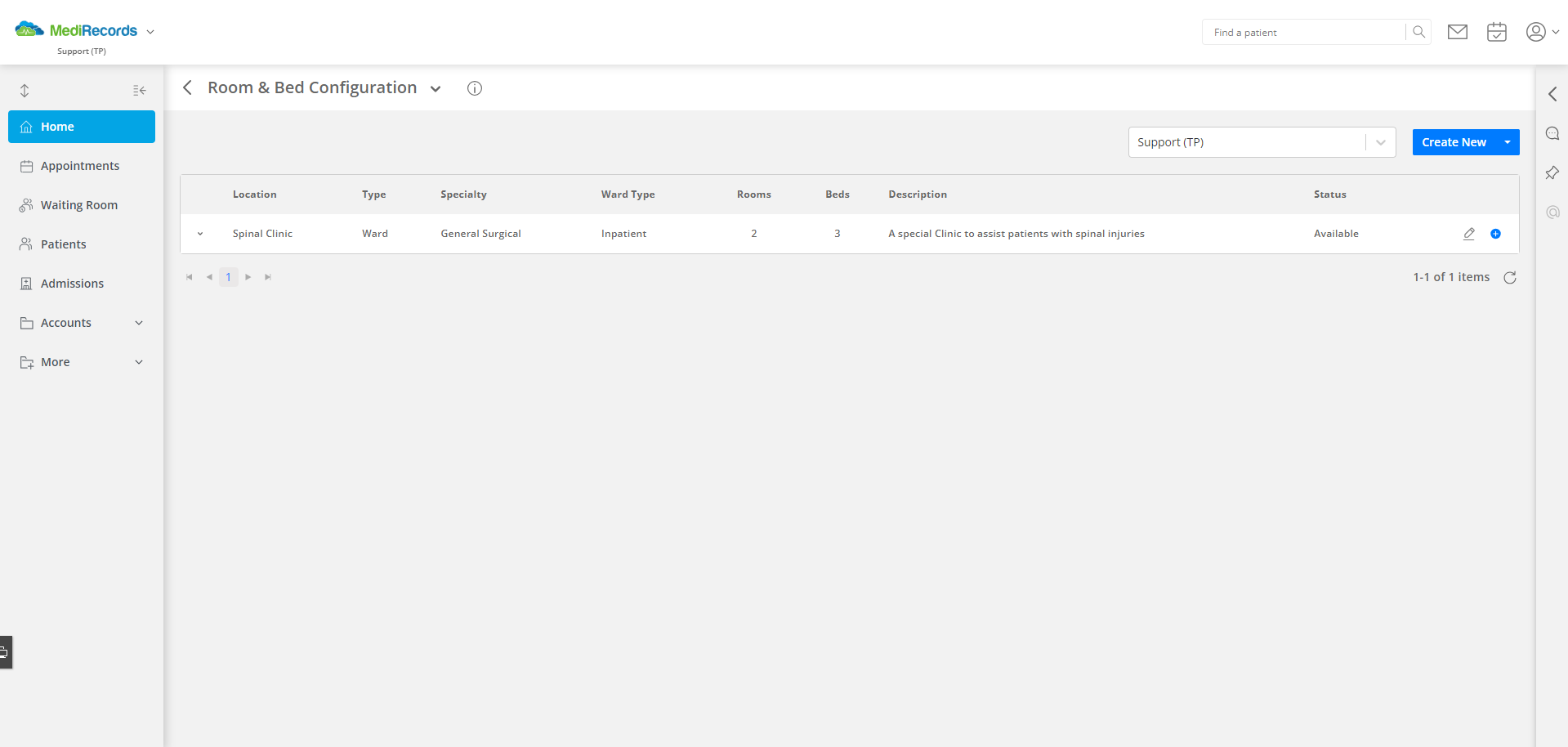Sort by the Specialty column header
1568x747 pixels.
[463, 195]
